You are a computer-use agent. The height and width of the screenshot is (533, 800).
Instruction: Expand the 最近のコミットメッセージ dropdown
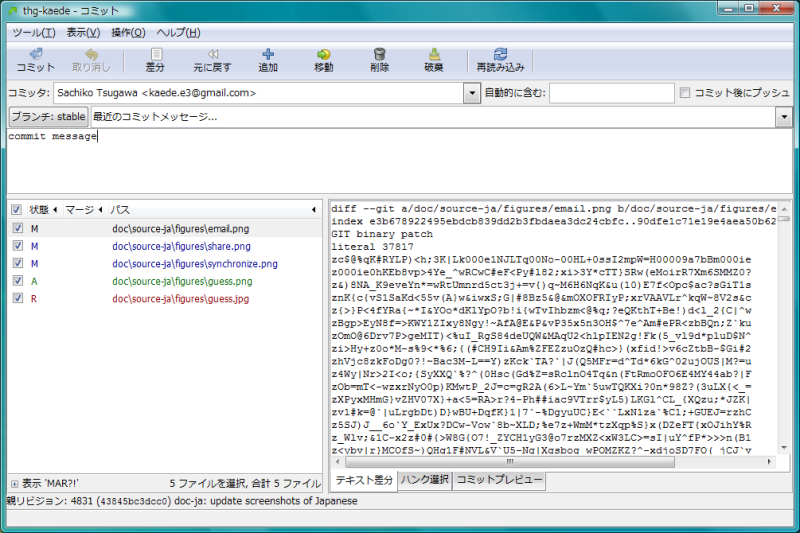pos(783,117)
